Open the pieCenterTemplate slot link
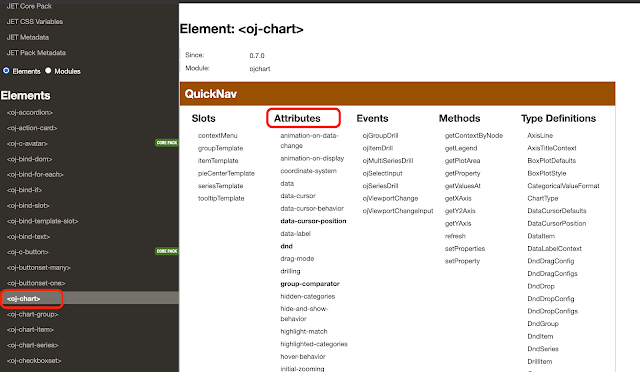640x372 pixels. click(226, 174)
